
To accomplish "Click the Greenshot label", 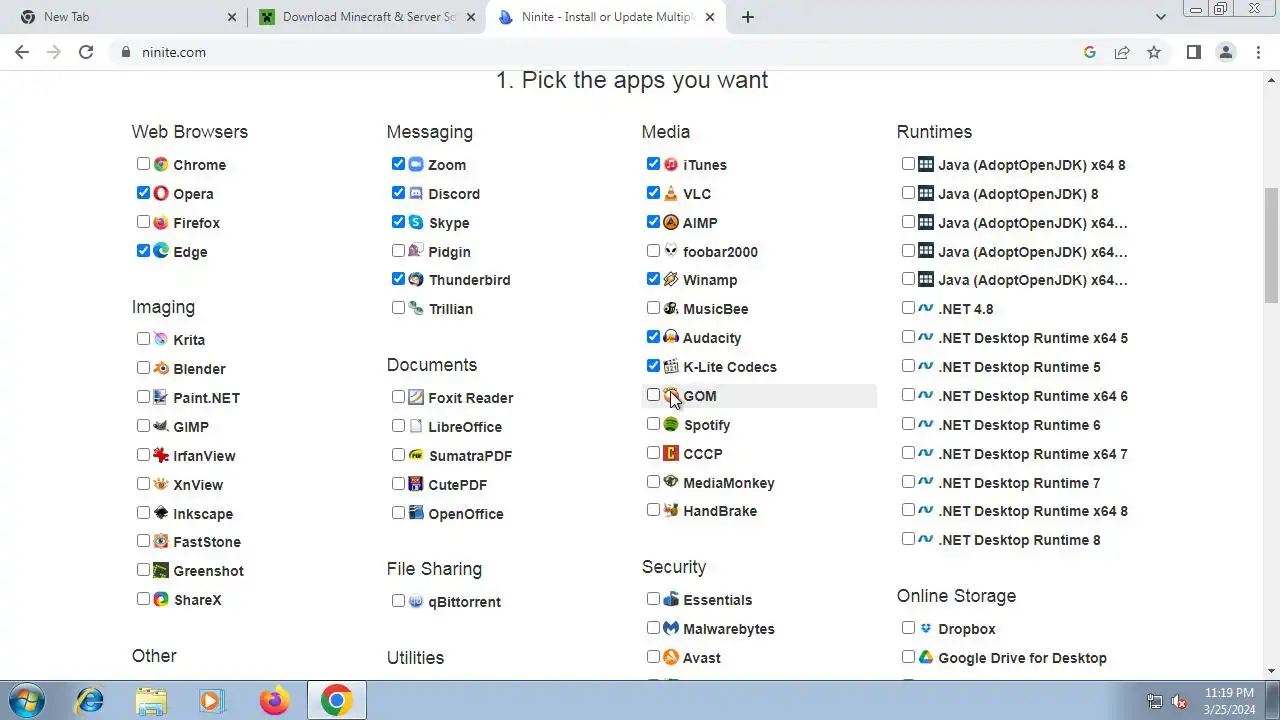I will [208, 570].
